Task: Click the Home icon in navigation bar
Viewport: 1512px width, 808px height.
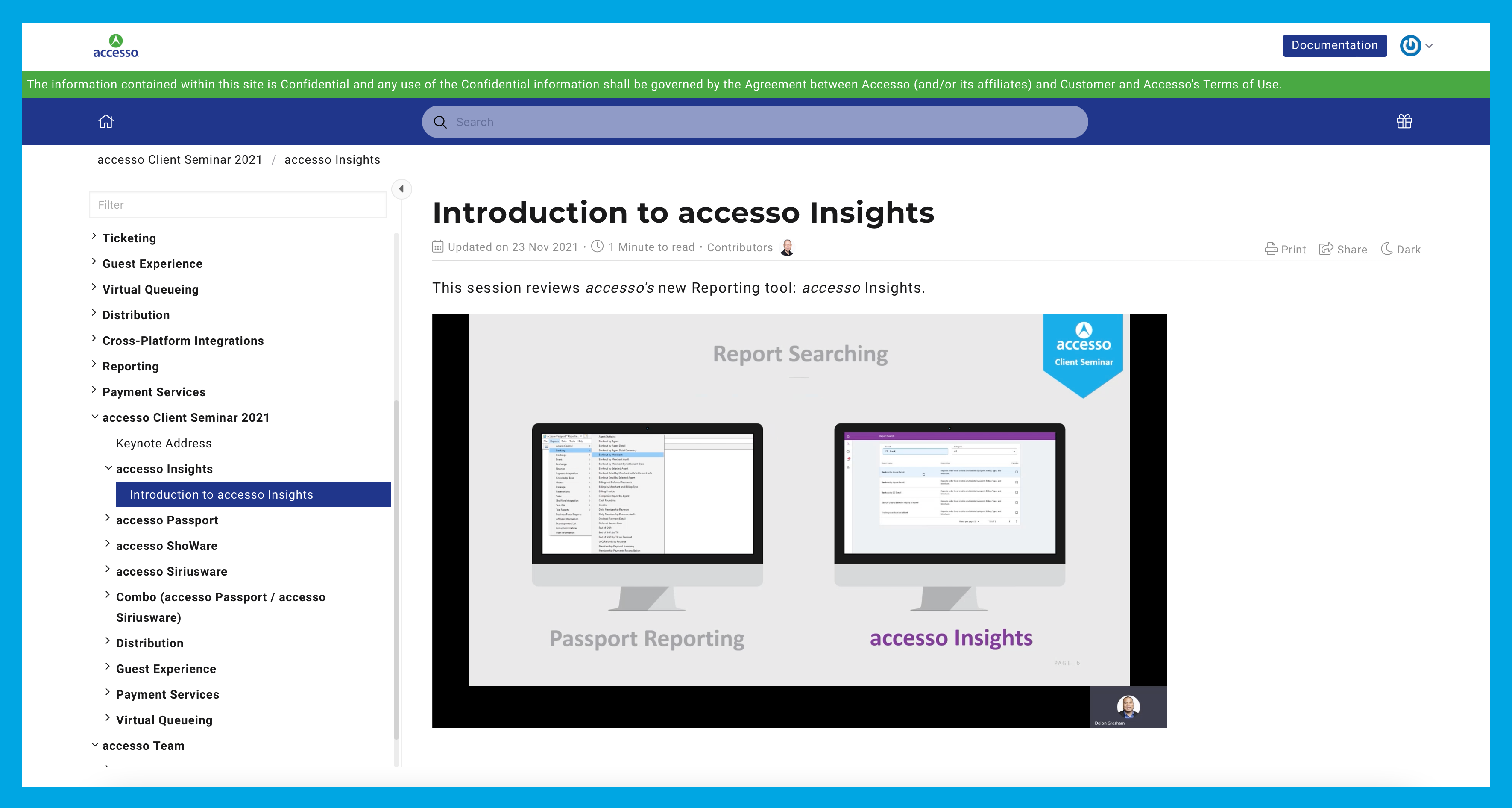Action: [105, 122]
